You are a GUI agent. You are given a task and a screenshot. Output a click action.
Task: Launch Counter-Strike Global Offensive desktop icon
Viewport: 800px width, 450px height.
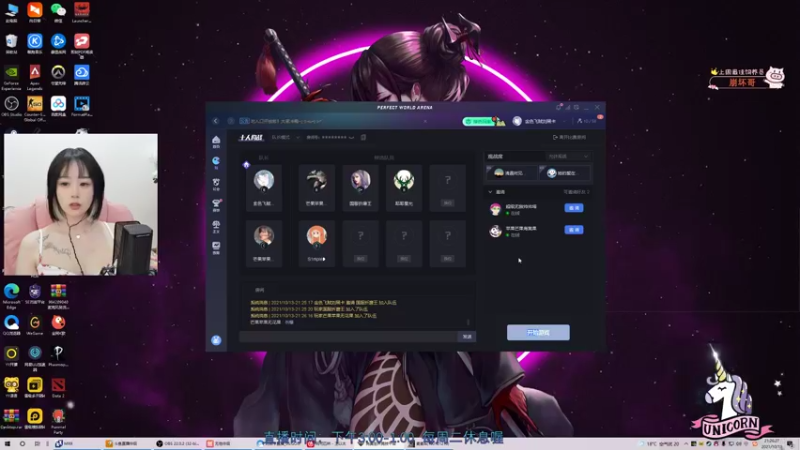pos(35,109)
